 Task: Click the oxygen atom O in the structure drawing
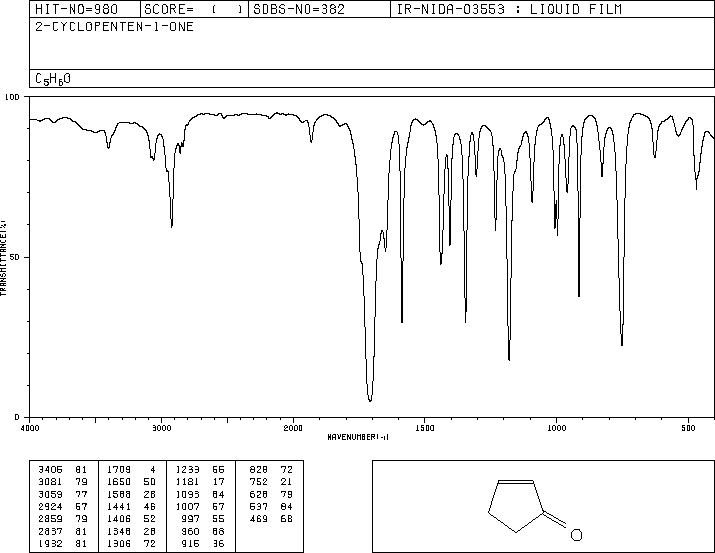tap(576, 535)
